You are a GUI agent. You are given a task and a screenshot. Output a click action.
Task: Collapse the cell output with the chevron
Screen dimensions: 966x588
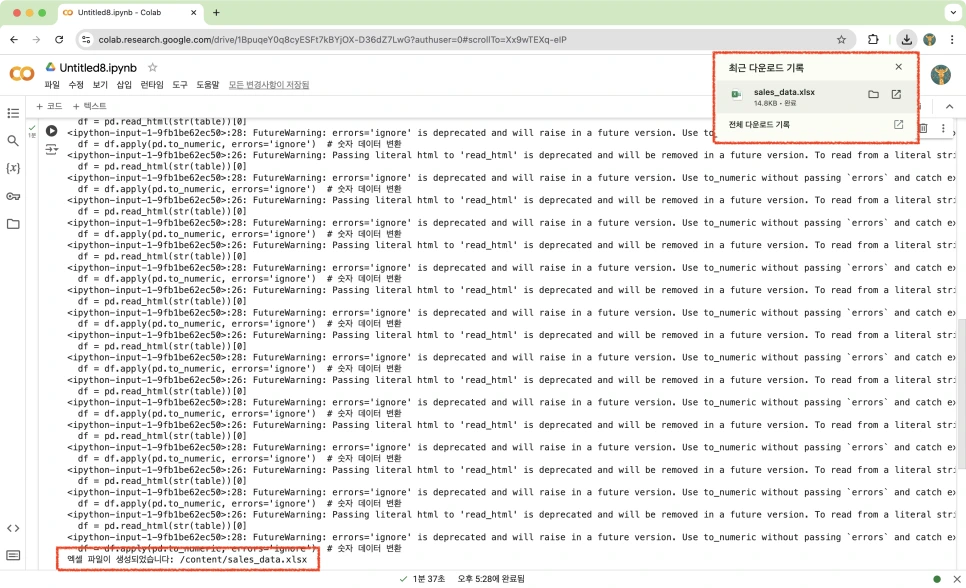(x=950, y=105)
